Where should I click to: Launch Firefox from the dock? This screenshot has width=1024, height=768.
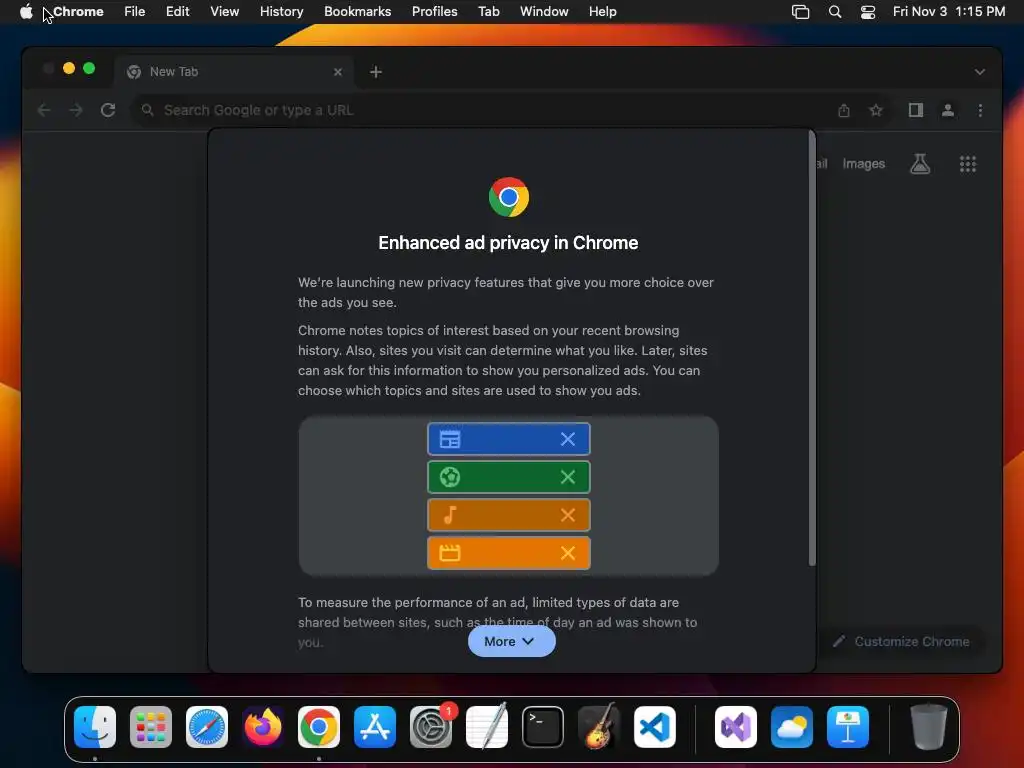(263, 727)
